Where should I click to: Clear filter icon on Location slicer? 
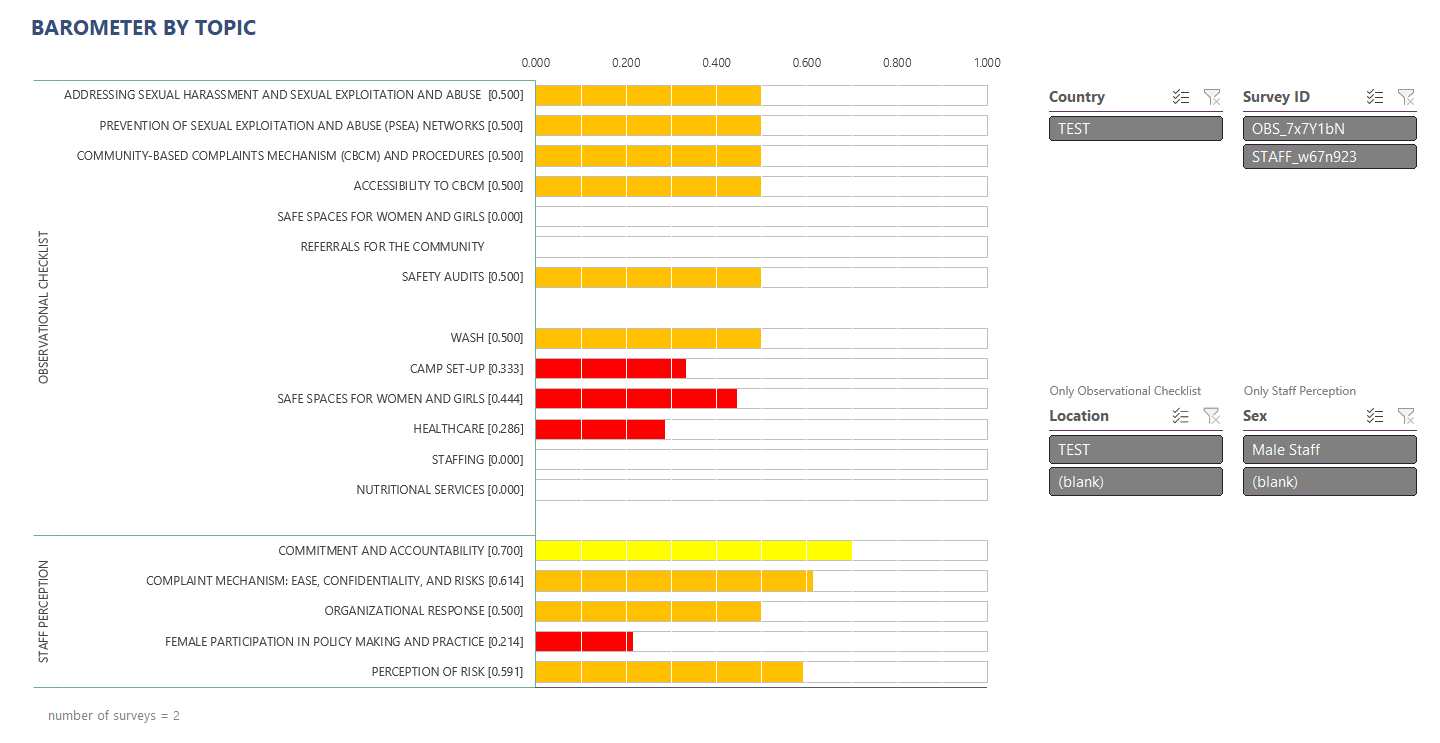(x=1212, y=416)
